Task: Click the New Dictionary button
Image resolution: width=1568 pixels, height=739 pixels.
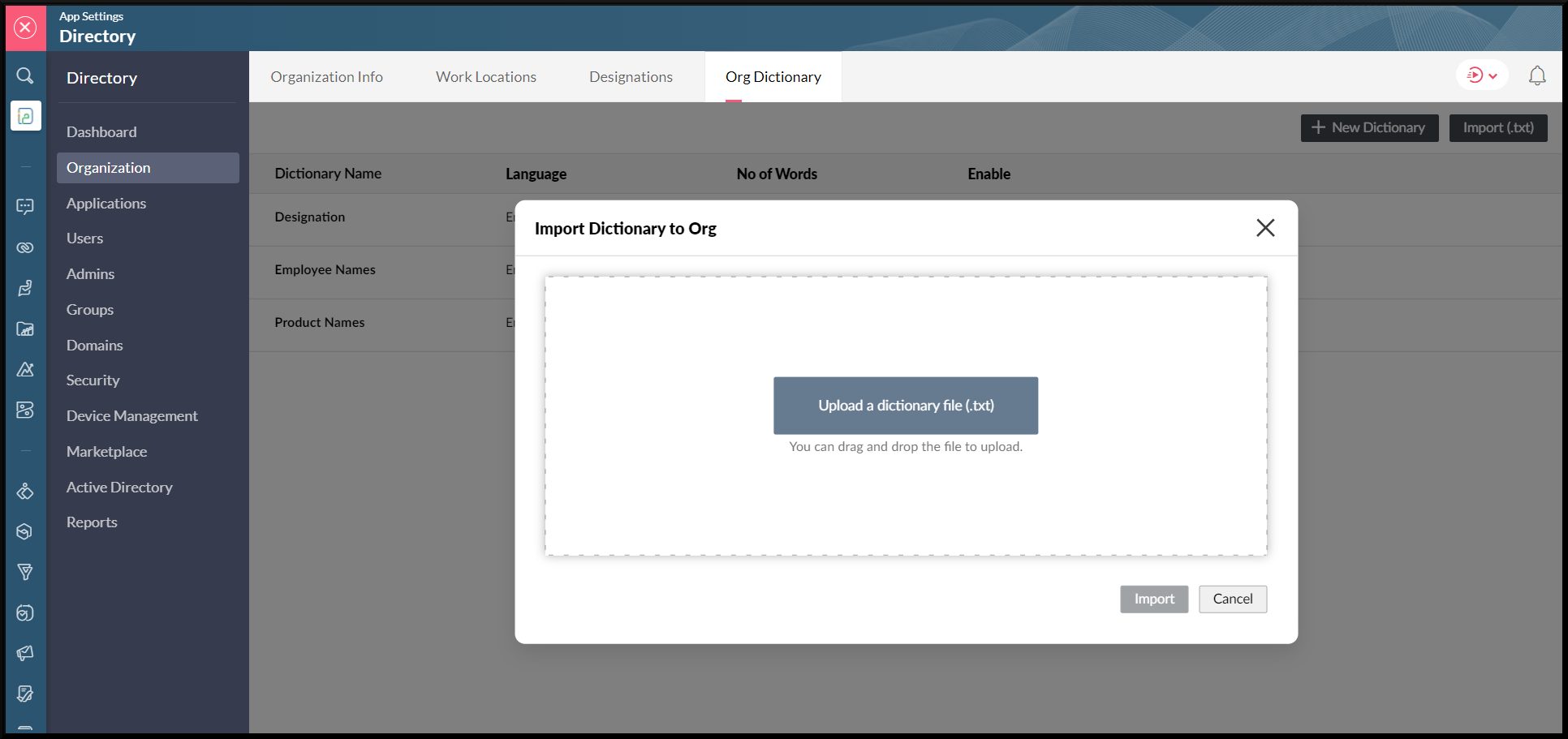Action: click(x=1369, y=128)
